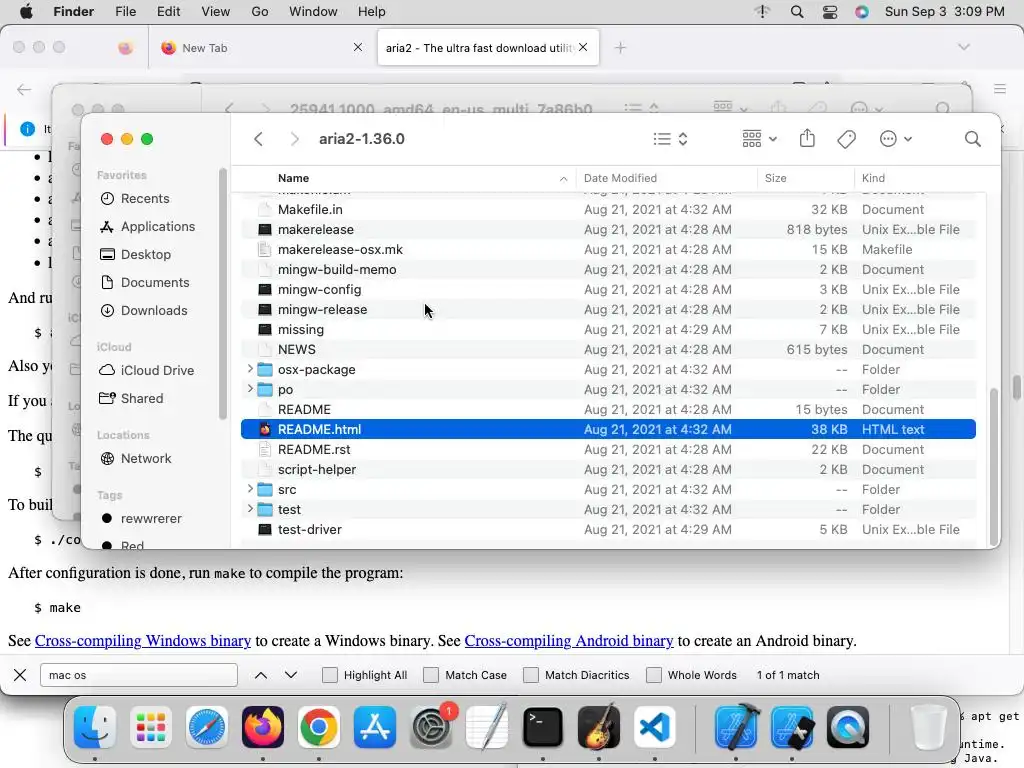Expand the po folder
The width and height of the screenshot is (1024, 768).
[250, 389]
